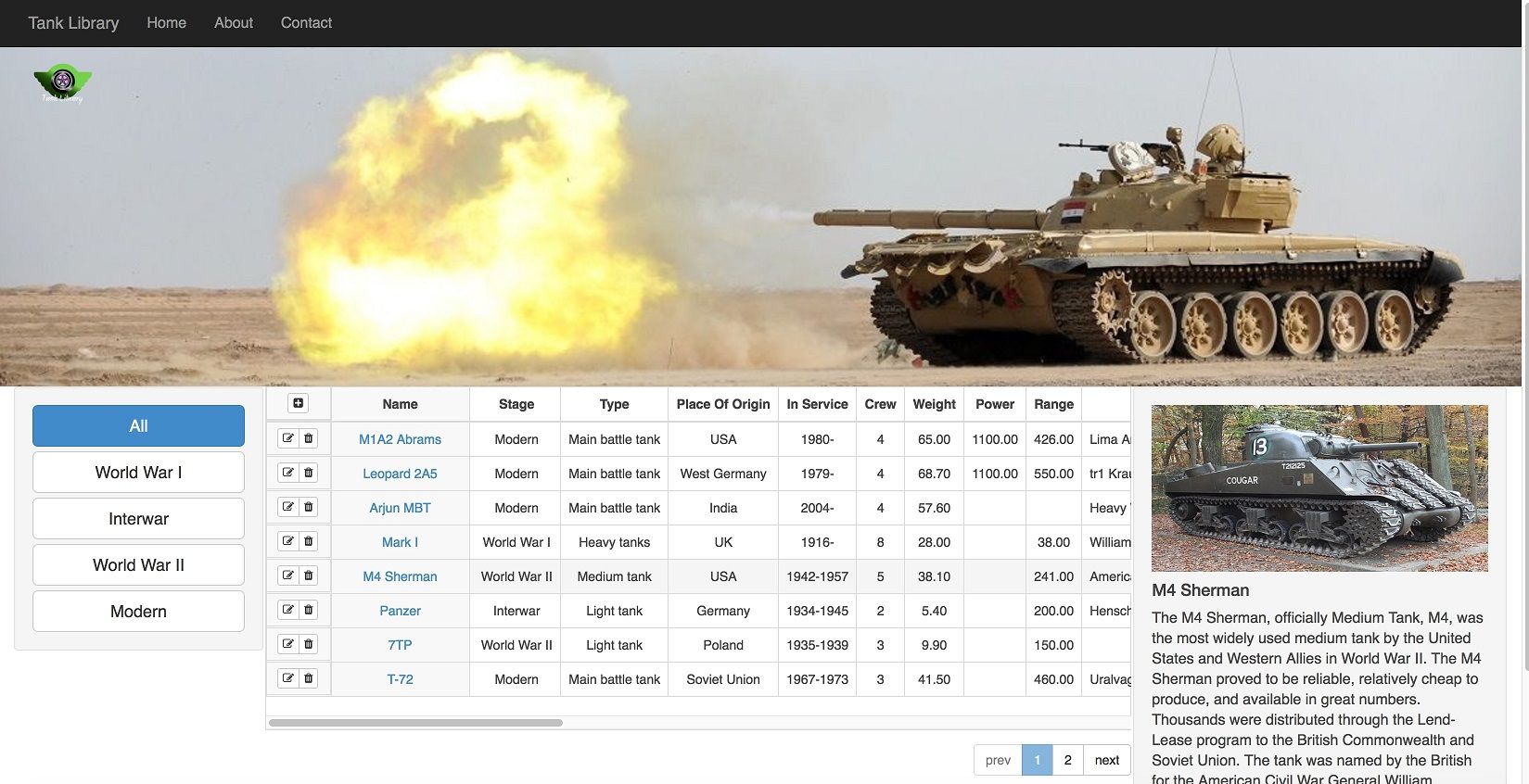Click the Tank Library winged logo
The height and width of the screenshot is (784, 1529).
tap(62, 83)
